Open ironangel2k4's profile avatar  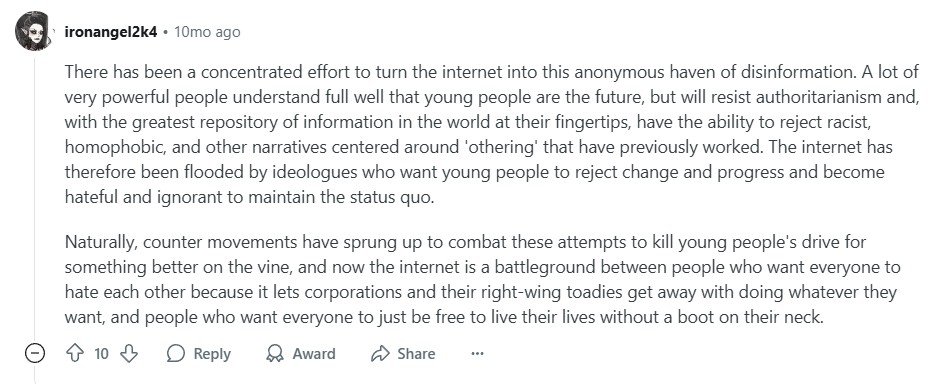click(33, 31)
